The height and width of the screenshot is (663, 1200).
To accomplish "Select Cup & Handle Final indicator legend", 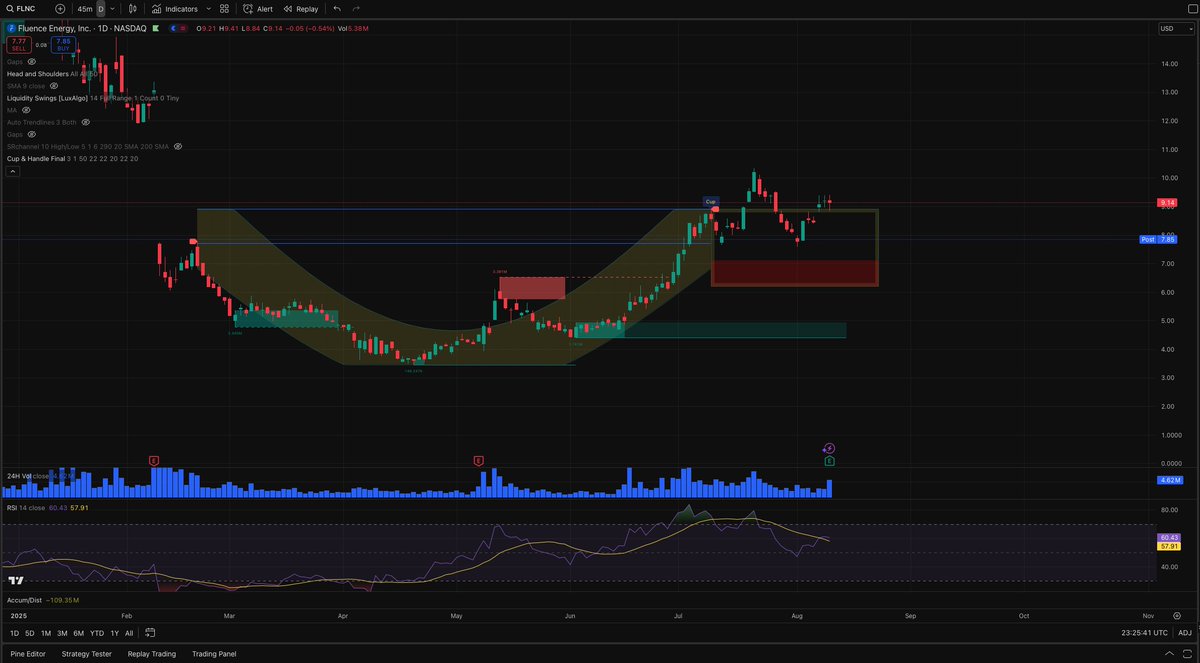I will tap(72, 158).
